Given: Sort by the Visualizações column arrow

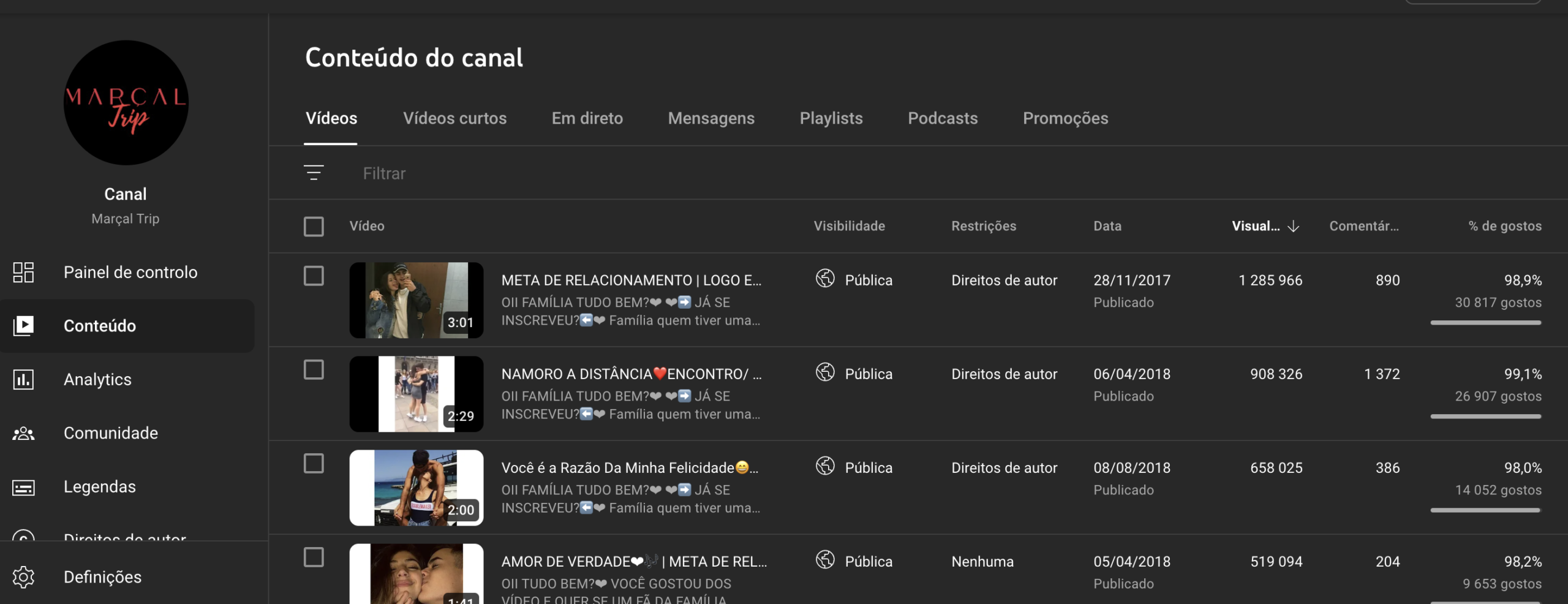Looking at the screenshot, I should pos(1293,227).
